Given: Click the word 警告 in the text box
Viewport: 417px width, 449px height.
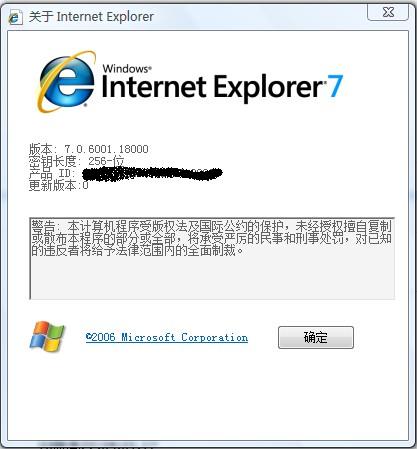Looking at the screenshot, I should [43, 226].
